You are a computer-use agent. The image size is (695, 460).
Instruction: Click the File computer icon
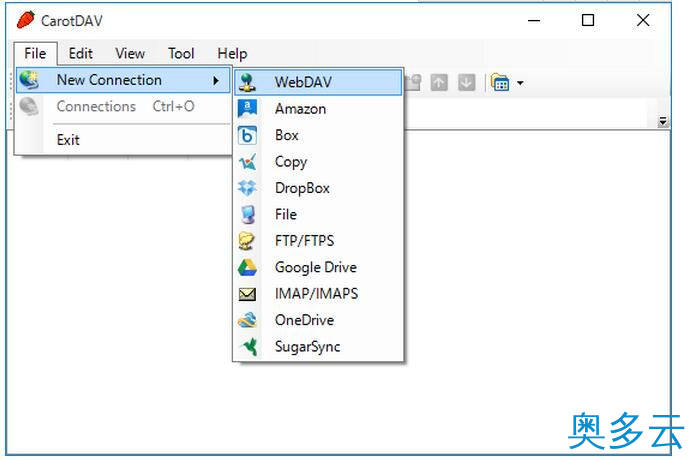tap(248, 214)
